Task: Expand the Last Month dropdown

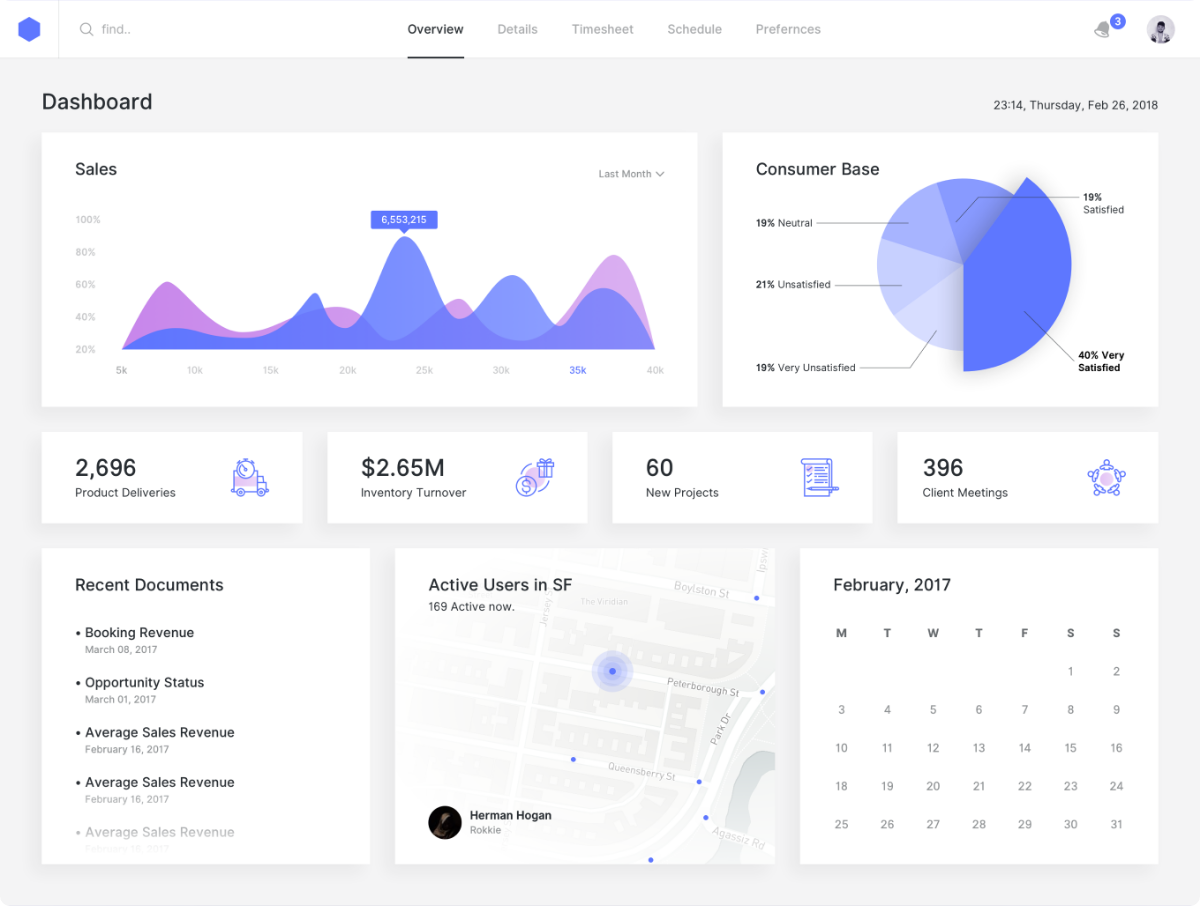Action: pyautogui.click(x=631, y=174)
